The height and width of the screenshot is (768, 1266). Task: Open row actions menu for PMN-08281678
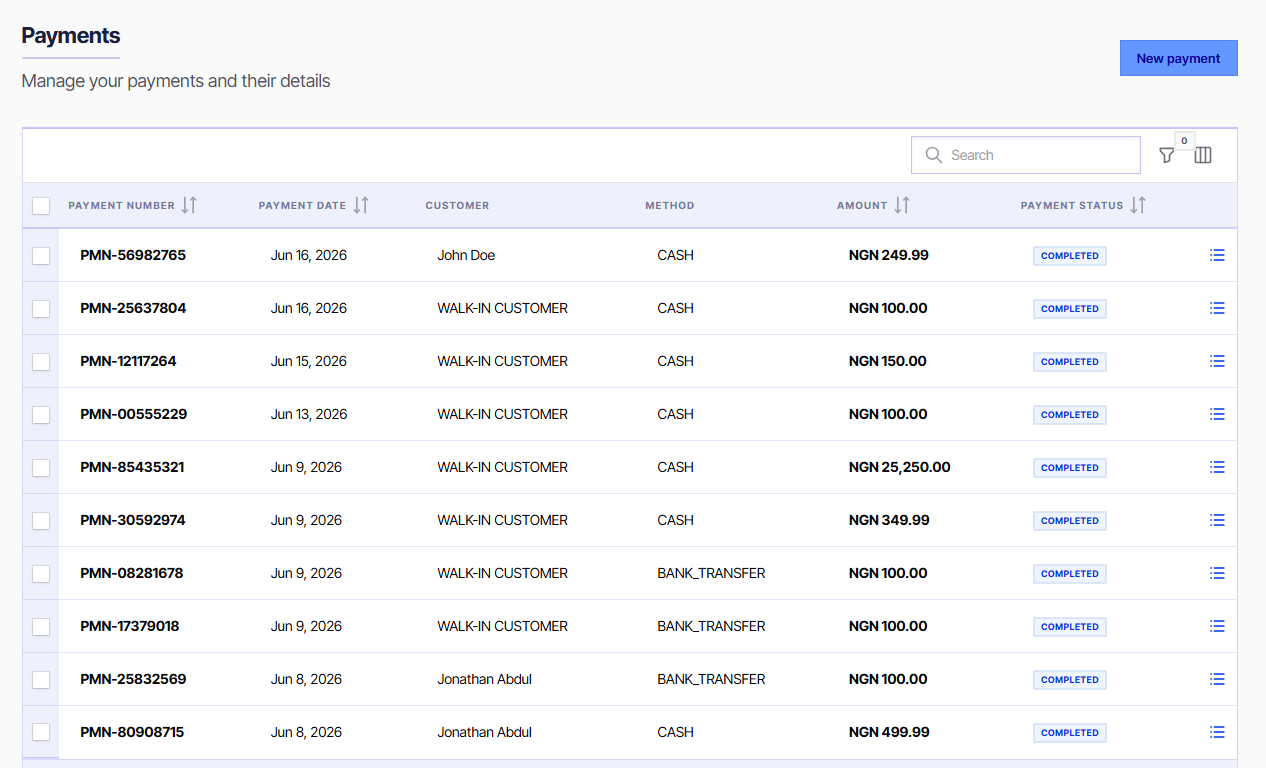(x=1217, y=573)
